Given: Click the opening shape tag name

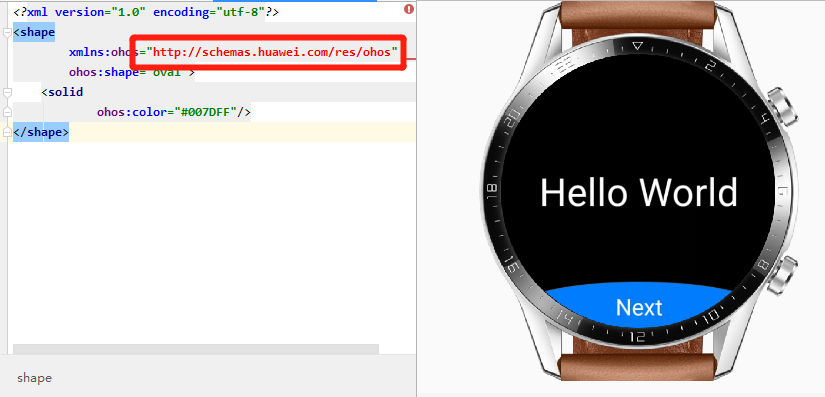Looking at the screenshot, I should (x=37, y=33).
